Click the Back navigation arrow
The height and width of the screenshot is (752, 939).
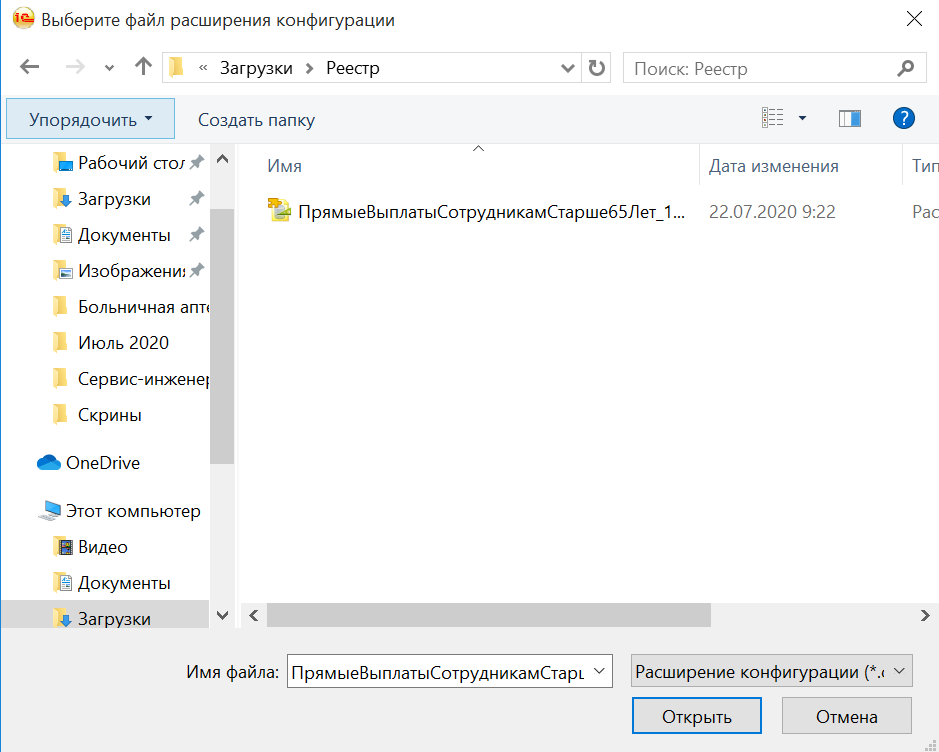click(x=30, y=68)
